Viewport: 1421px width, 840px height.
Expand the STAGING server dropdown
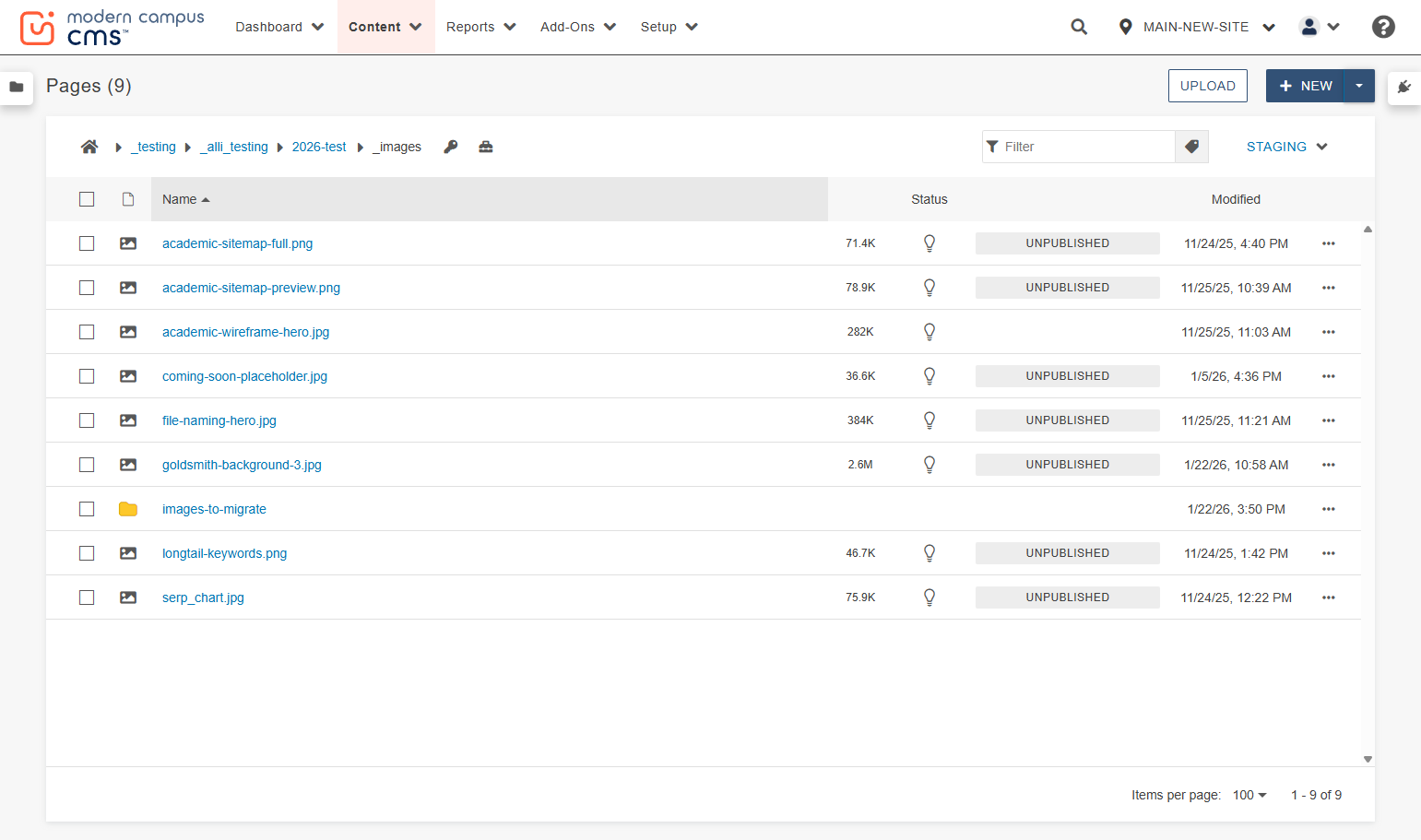click(x=1286, y=147)
